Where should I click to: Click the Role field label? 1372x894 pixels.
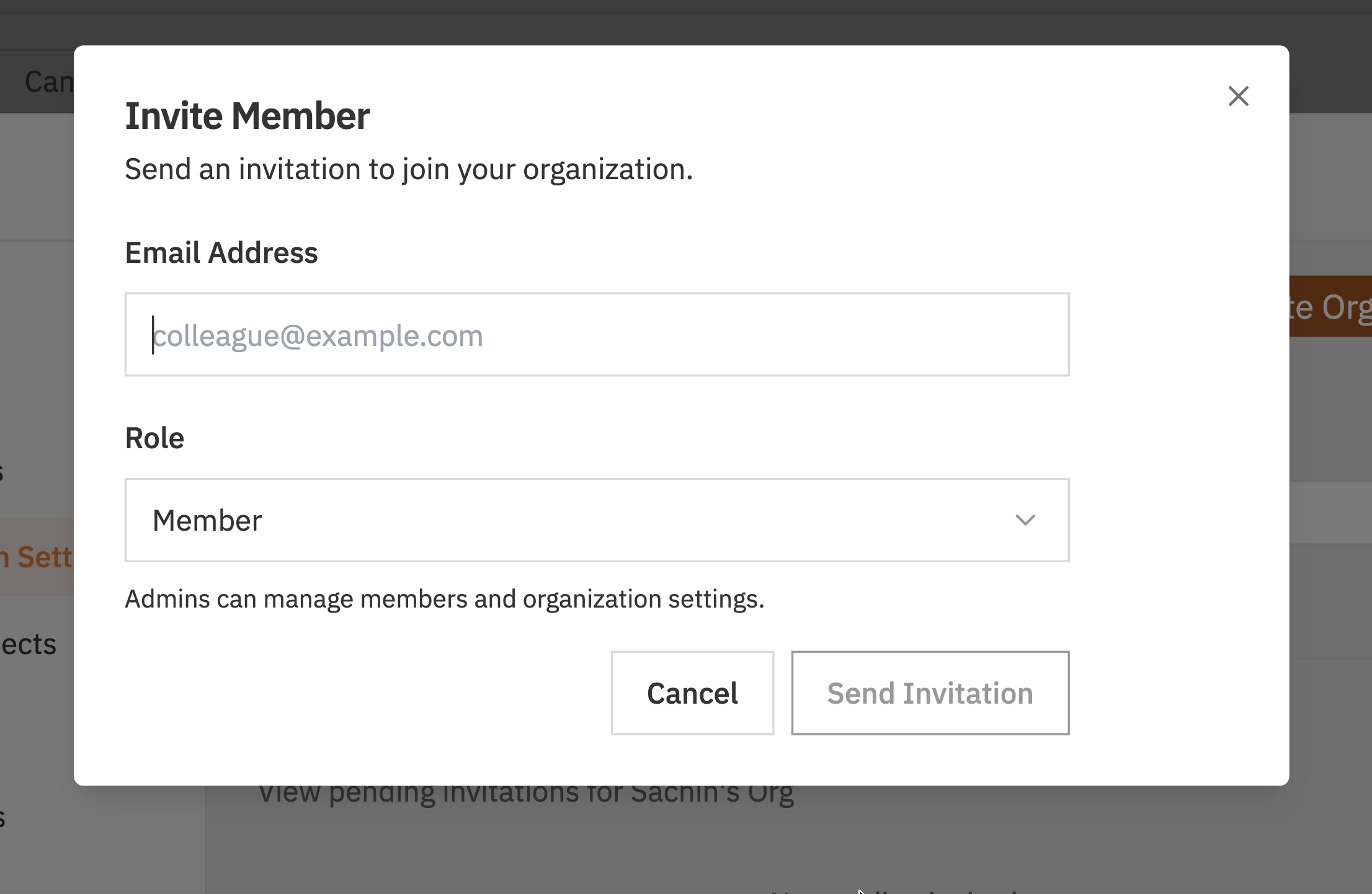[x=154, y=438]
